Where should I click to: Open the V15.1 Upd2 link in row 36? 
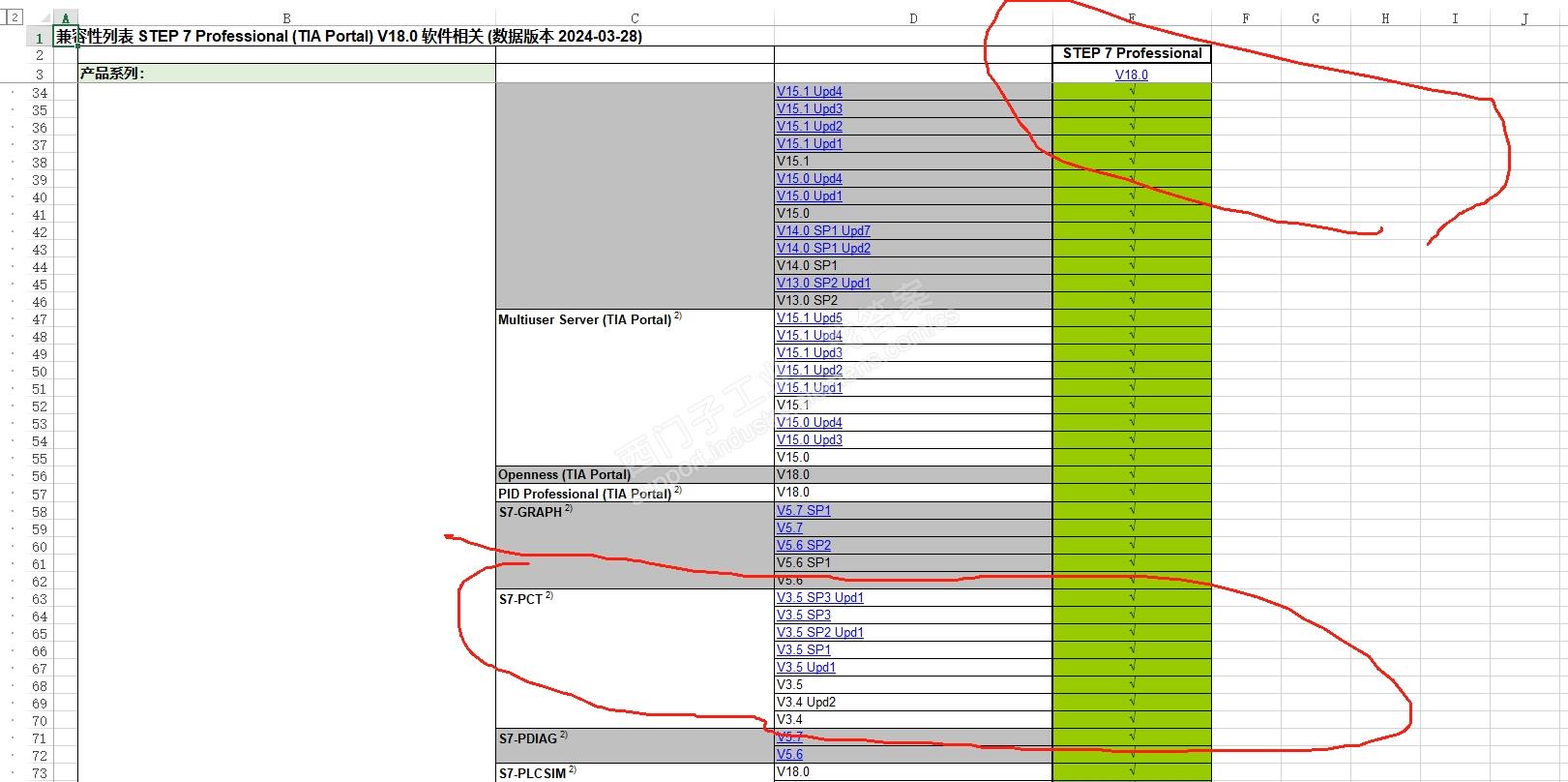point(809,127)
